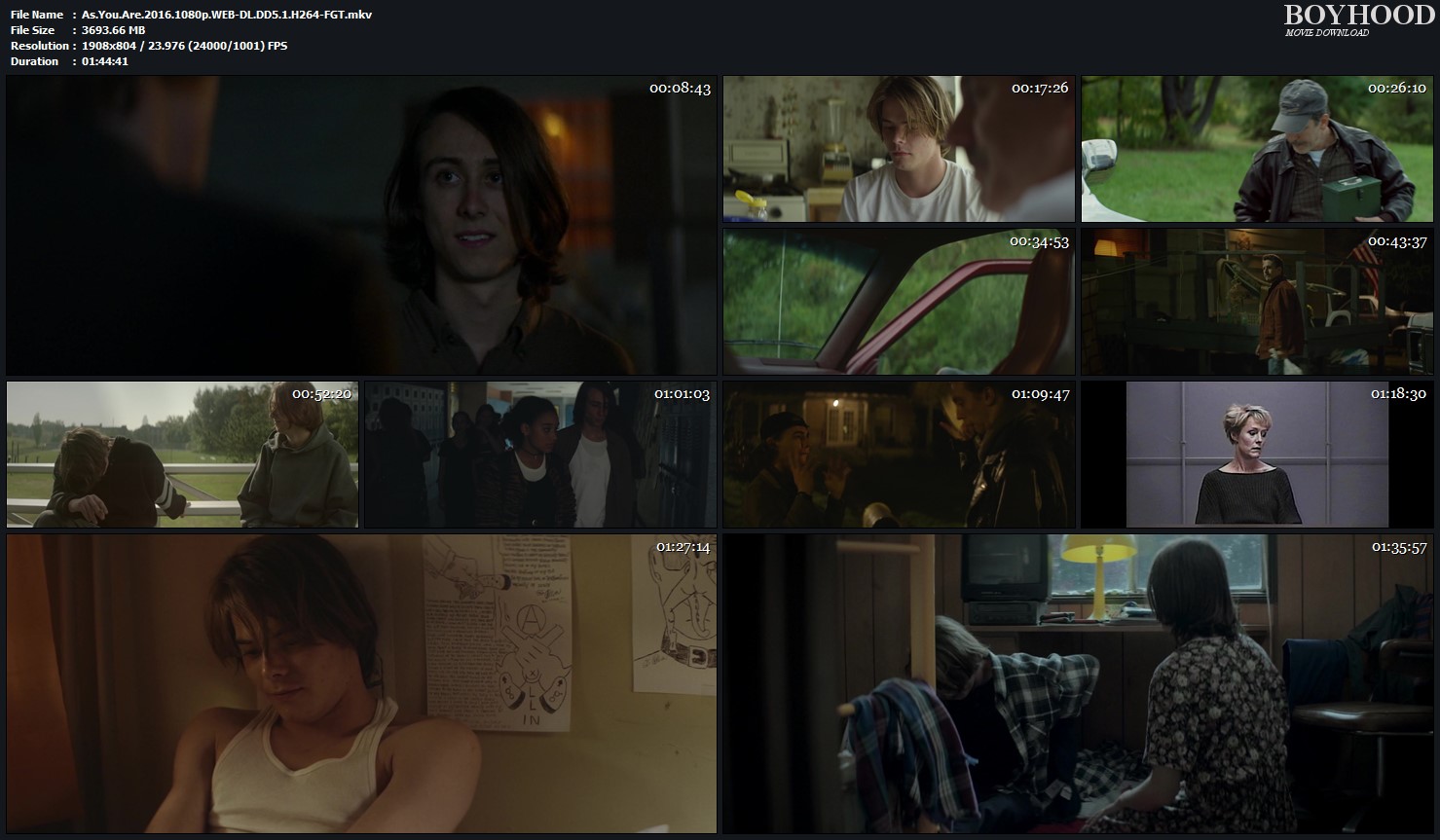Open the frame of man holding green box
The width and height of the screenshot is (1440, 840).
tap(1257, 149)
